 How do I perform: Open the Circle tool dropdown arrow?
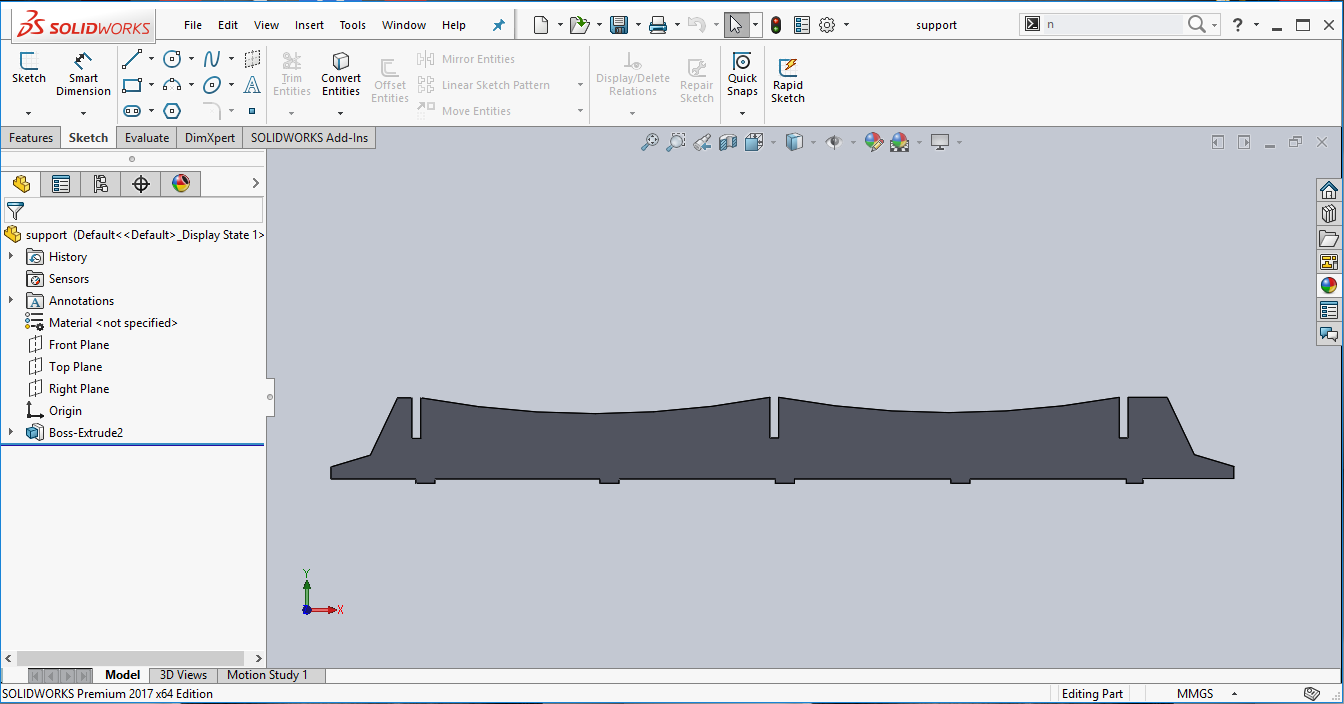click(x=191, y=59)
